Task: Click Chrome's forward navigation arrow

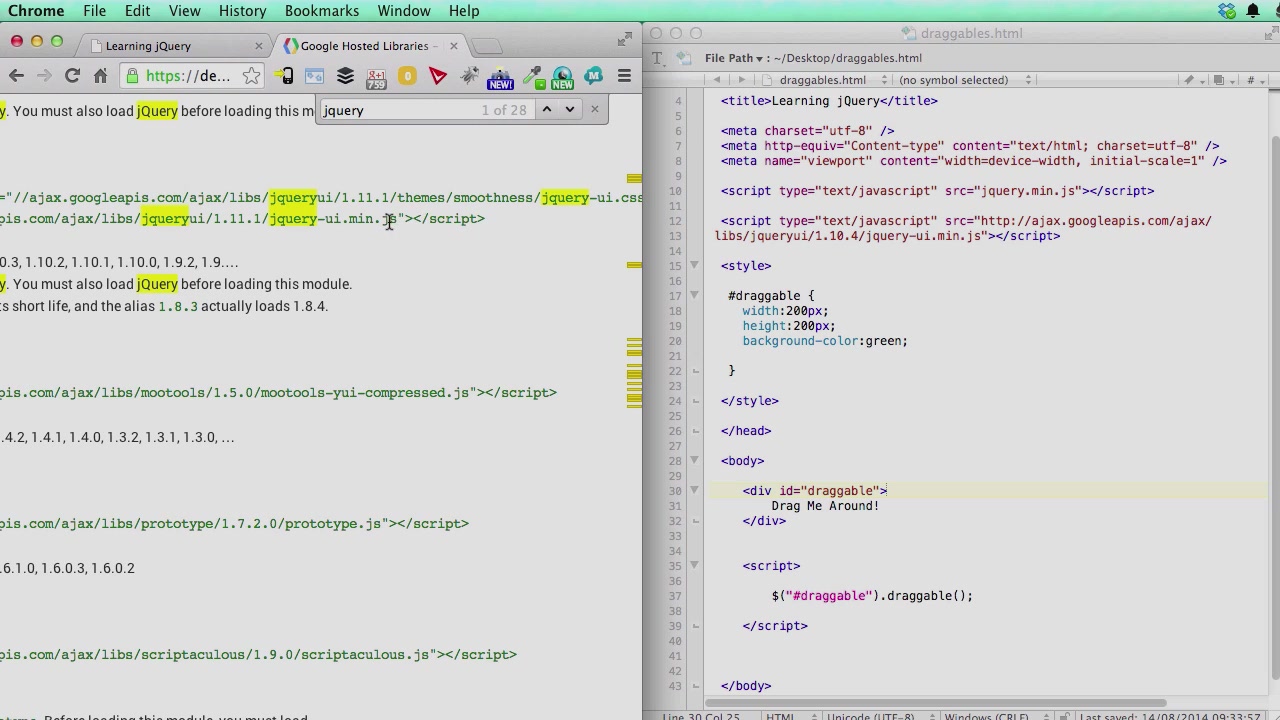Action: click(44, 76)
